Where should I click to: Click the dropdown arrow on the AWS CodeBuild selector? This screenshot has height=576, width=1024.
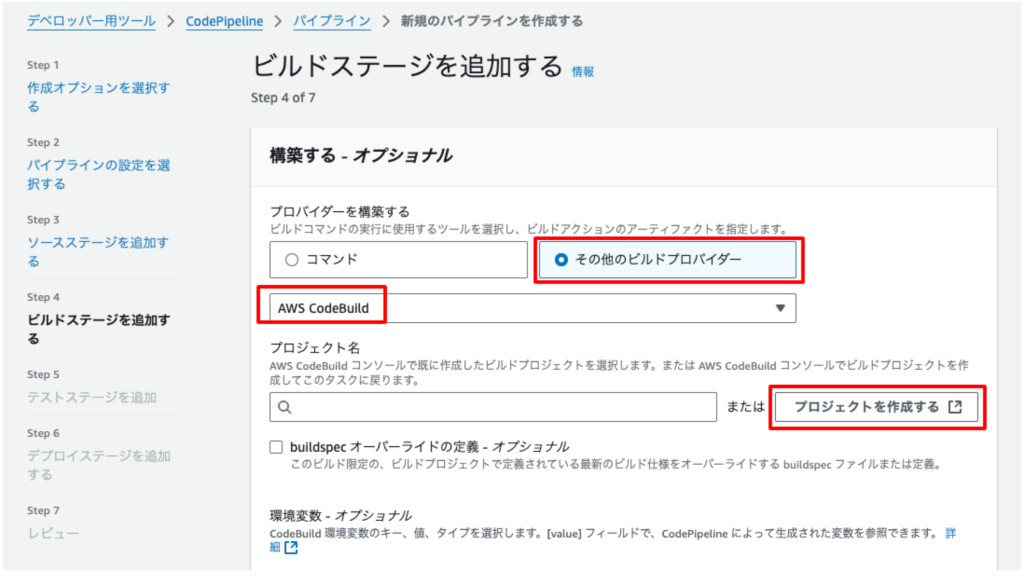781,308
